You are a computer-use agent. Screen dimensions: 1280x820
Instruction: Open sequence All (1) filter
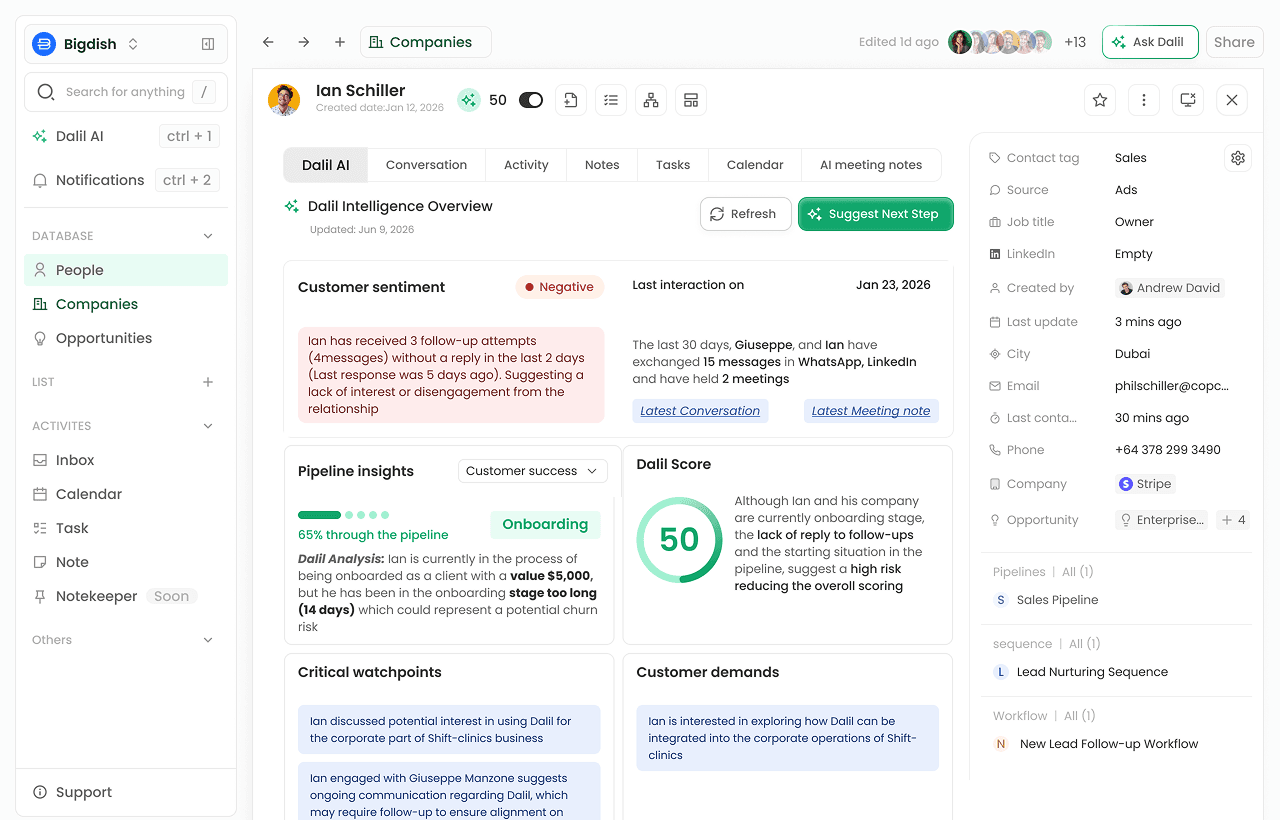point(1084,644)
